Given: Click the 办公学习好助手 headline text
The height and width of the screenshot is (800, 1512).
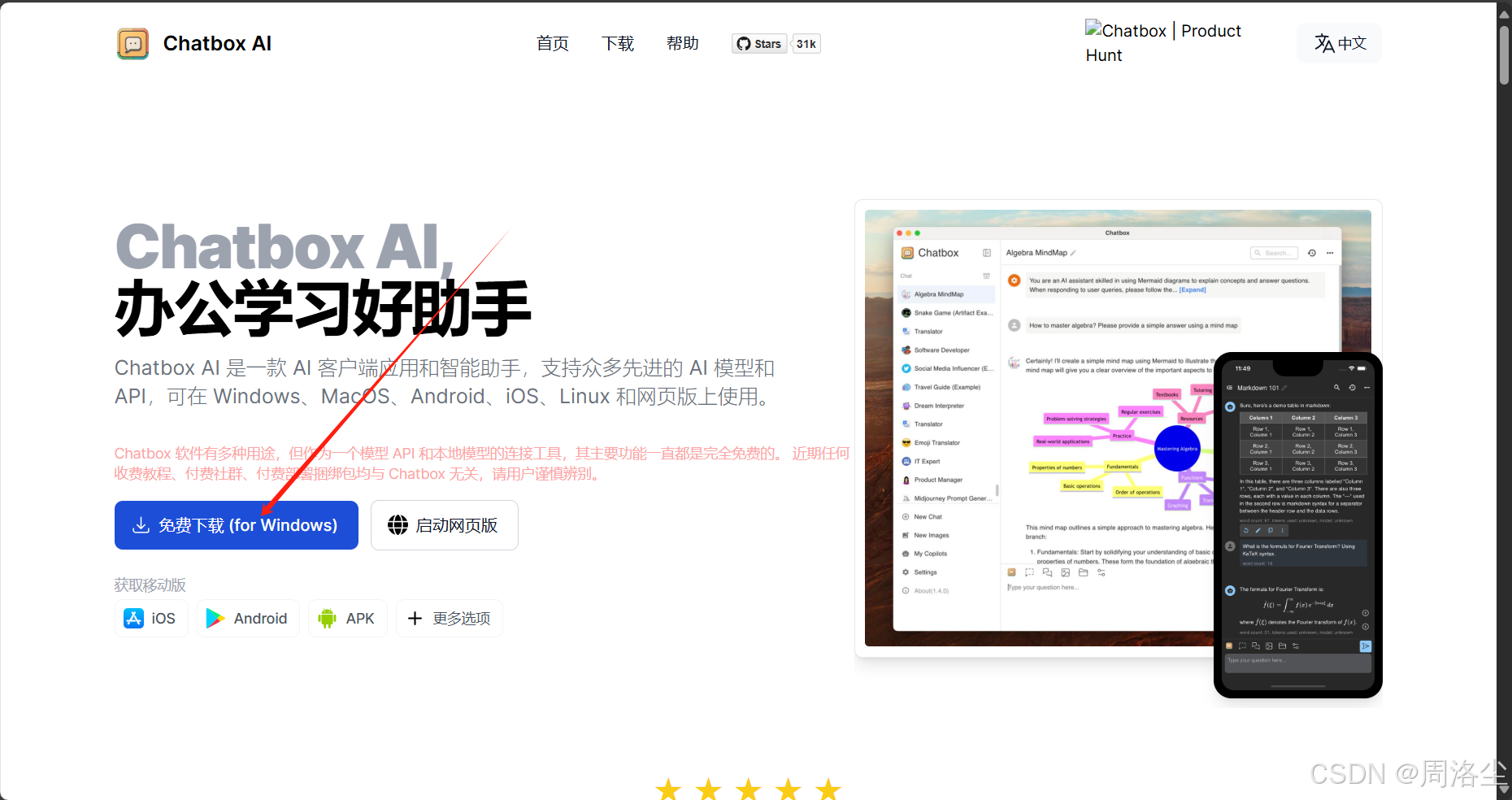Looking at the screenshot, I should [x=323, y=309].
